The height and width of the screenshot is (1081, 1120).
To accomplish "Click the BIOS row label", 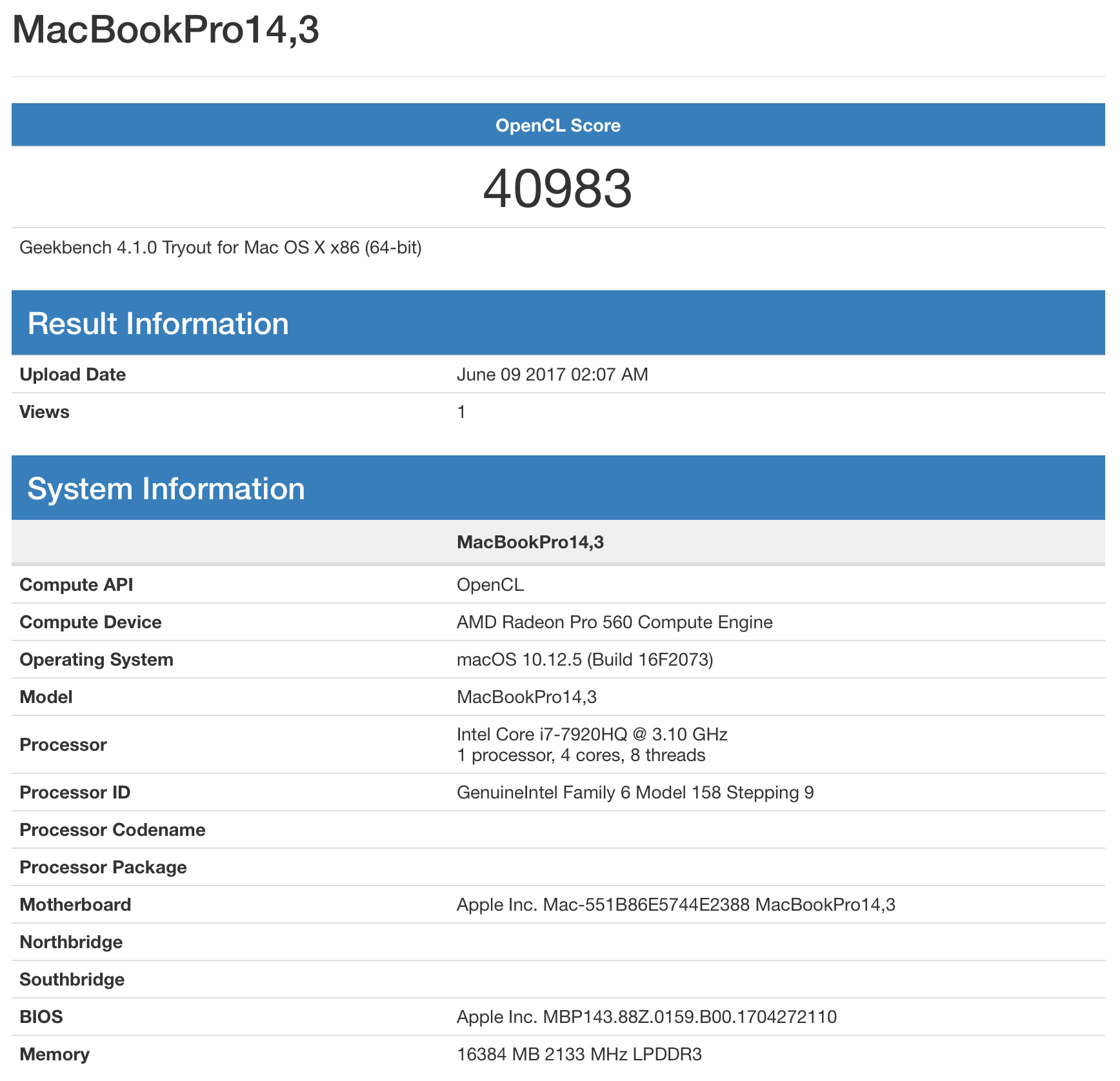I will tap(41, 1017).
